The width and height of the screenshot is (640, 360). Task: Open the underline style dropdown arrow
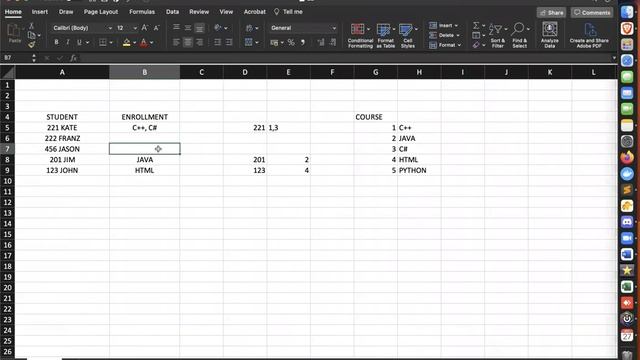pos(87,42)
